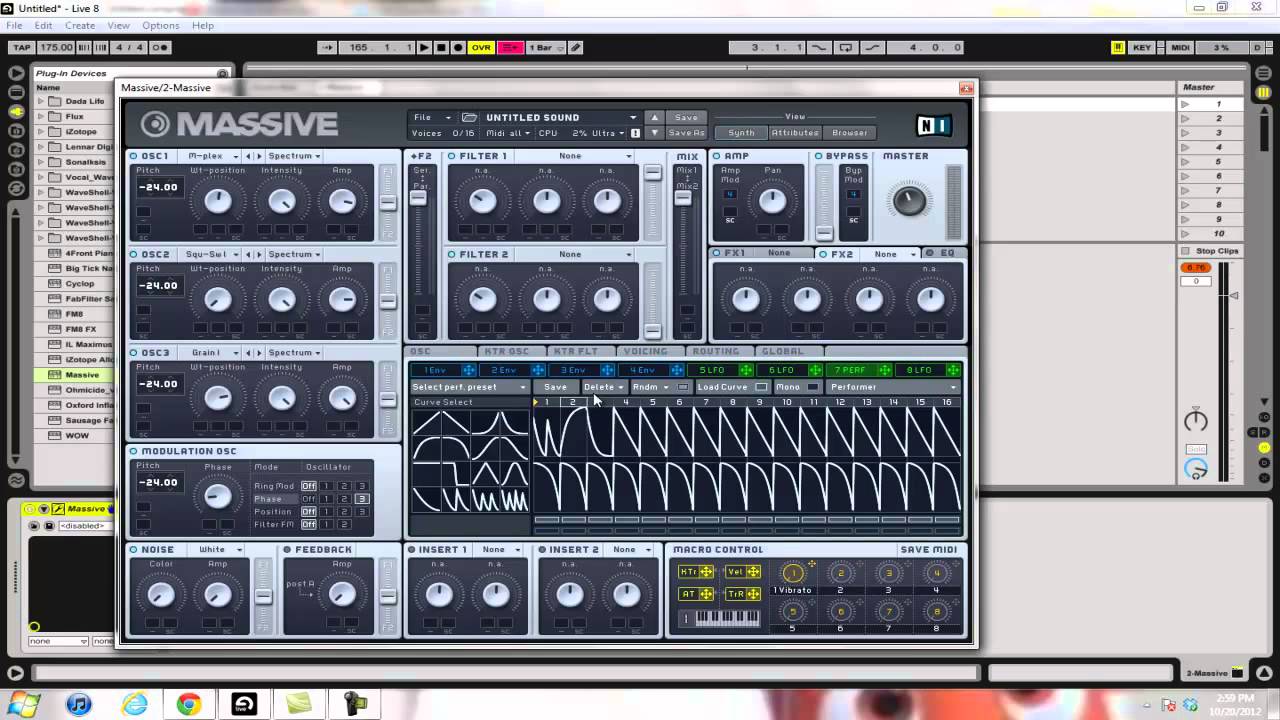Click the Amp level fader handle
This screenshot has width=1280, height=720.
[824, 232]
